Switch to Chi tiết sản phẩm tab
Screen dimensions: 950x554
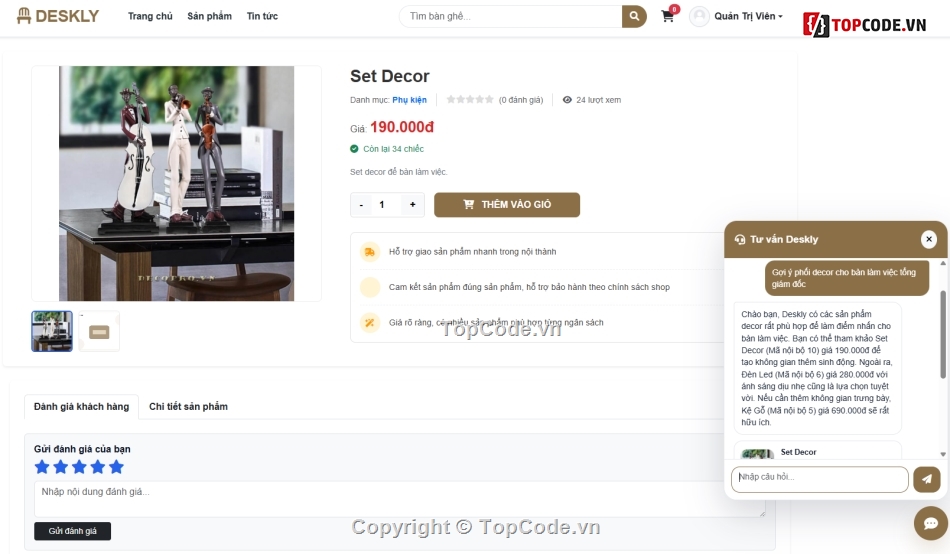(188, 407)
